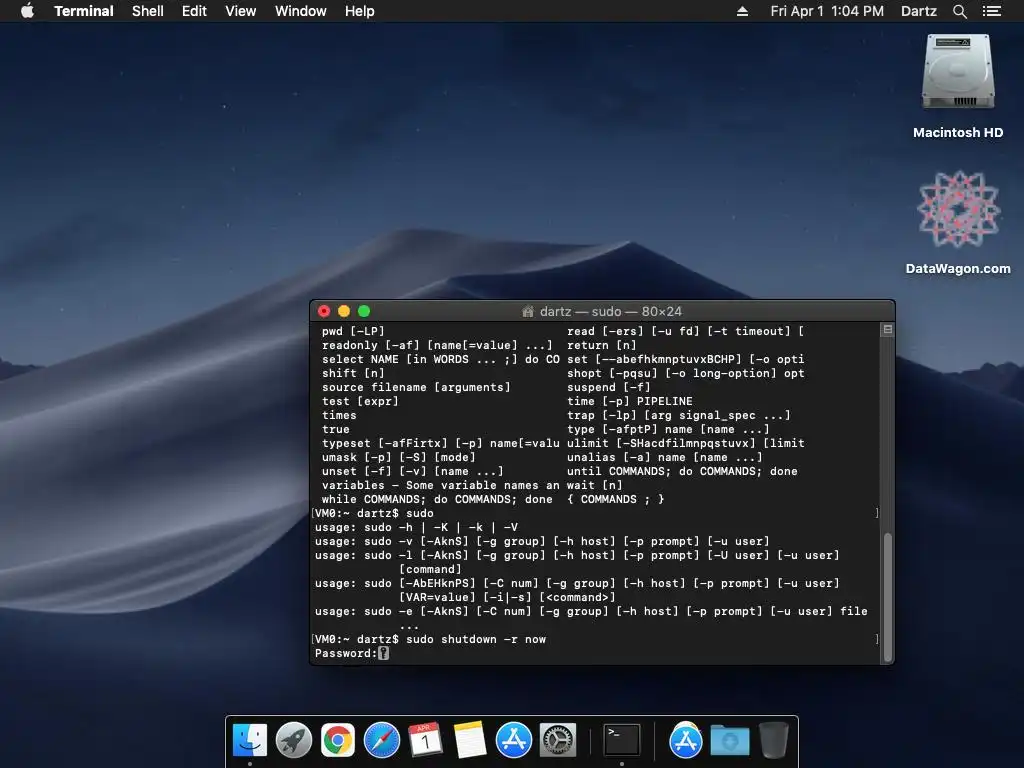Click the Terminal vertical scrollbar thumb
Screen dimensions: 1024x768
(888, 598)
